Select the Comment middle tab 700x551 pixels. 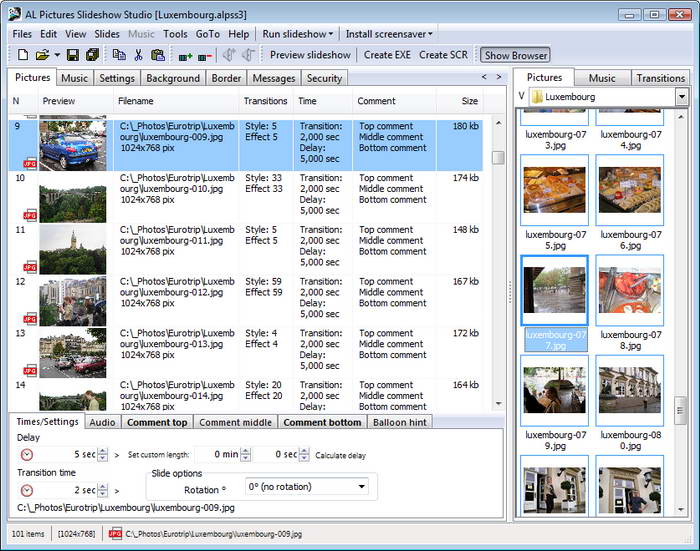(x=235, y=422)
